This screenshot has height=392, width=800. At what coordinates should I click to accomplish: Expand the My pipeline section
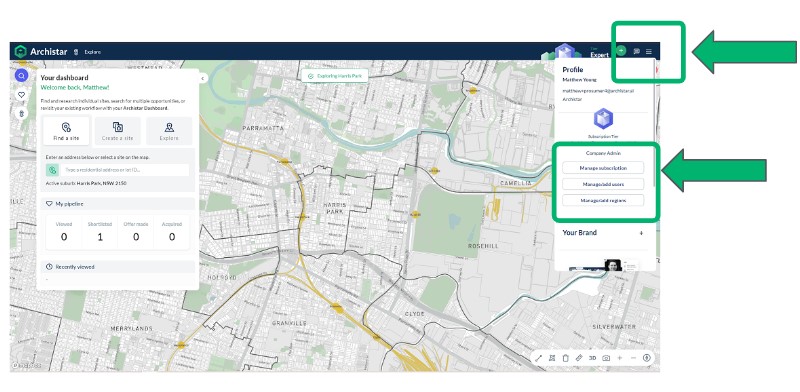click(x=117, y=204)
